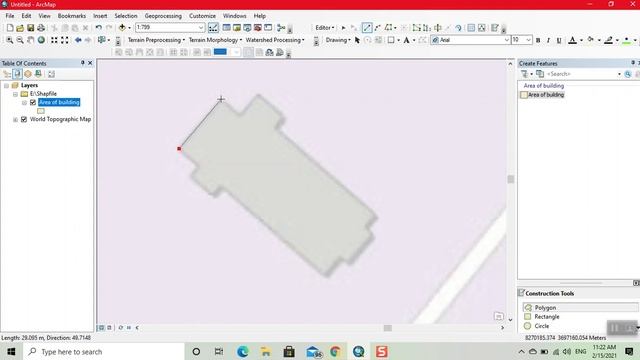Switch TOC to List By Selection

pyautogui.click(x=38, y=74)
